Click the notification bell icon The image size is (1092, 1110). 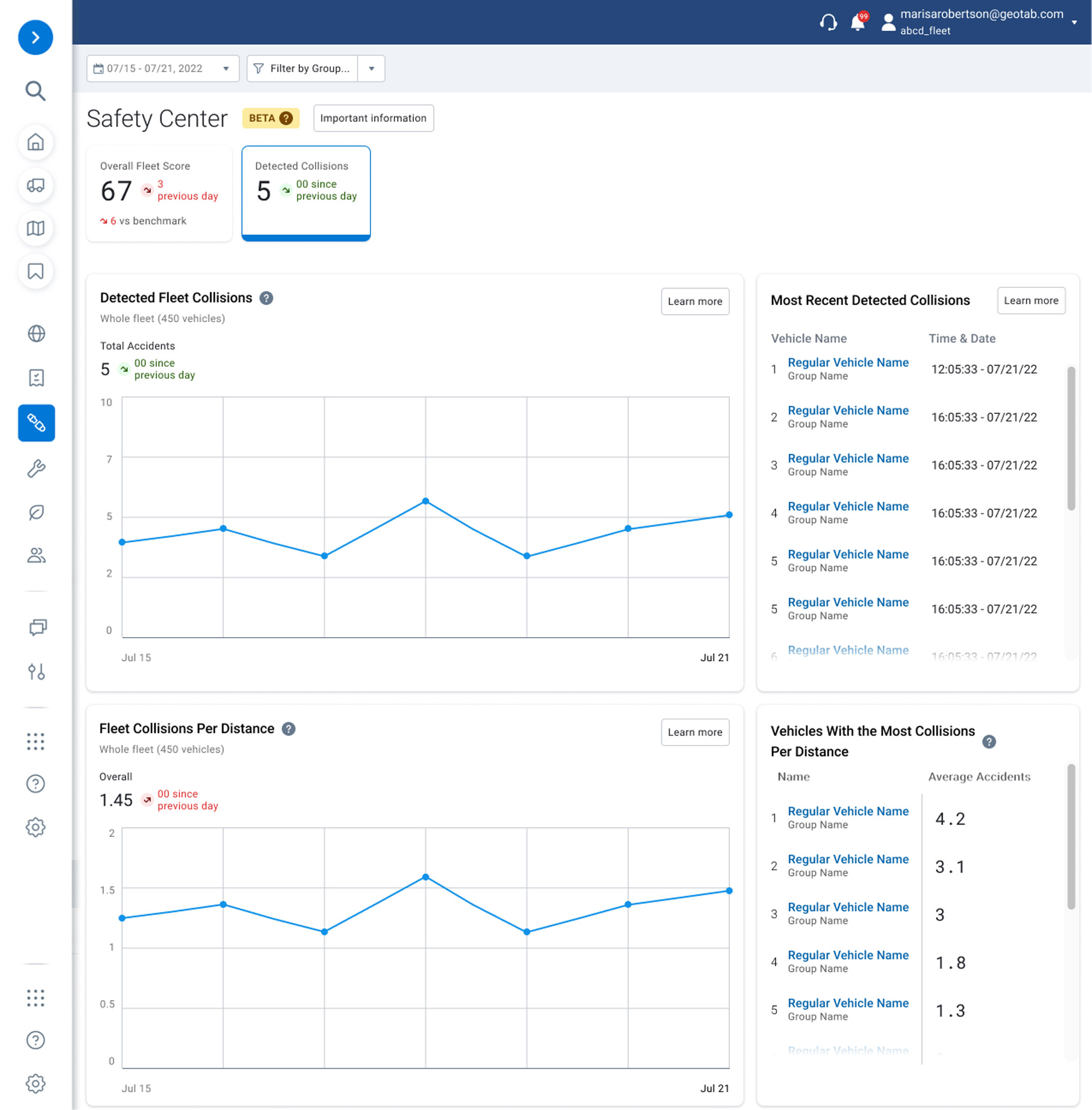coord(858,22)
